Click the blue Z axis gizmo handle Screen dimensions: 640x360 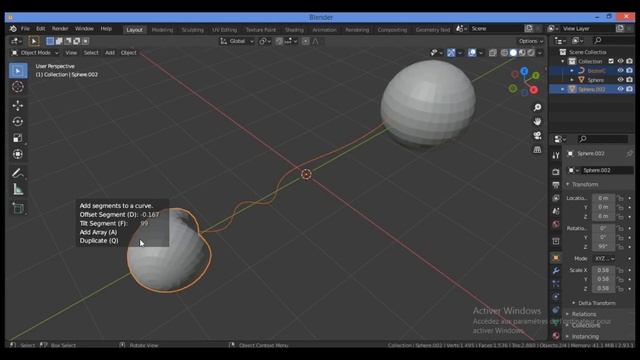pyautogui.click(x=524, y=71)
